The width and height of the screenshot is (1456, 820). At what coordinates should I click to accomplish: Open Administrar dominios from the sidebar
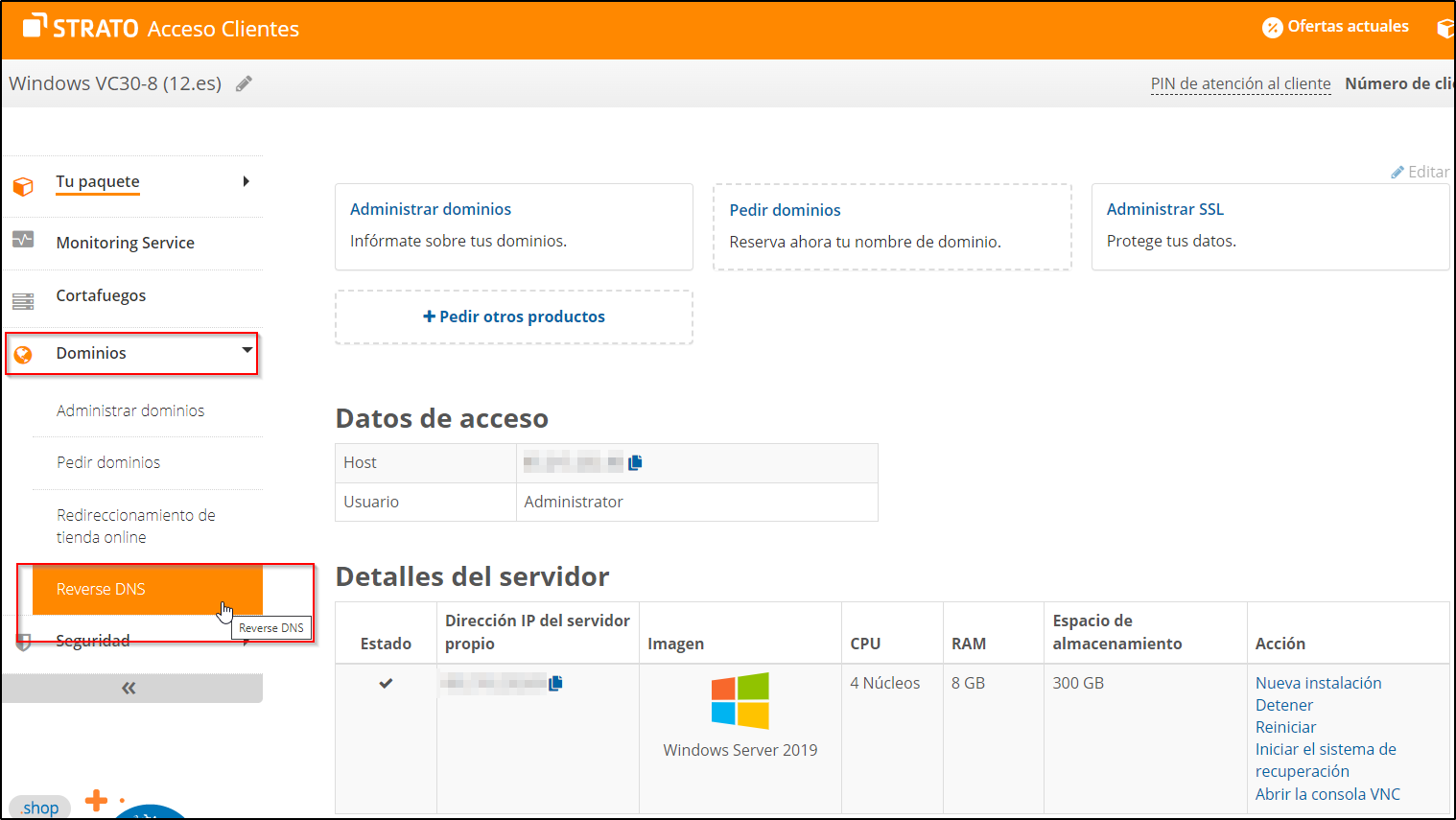[131, 410]
